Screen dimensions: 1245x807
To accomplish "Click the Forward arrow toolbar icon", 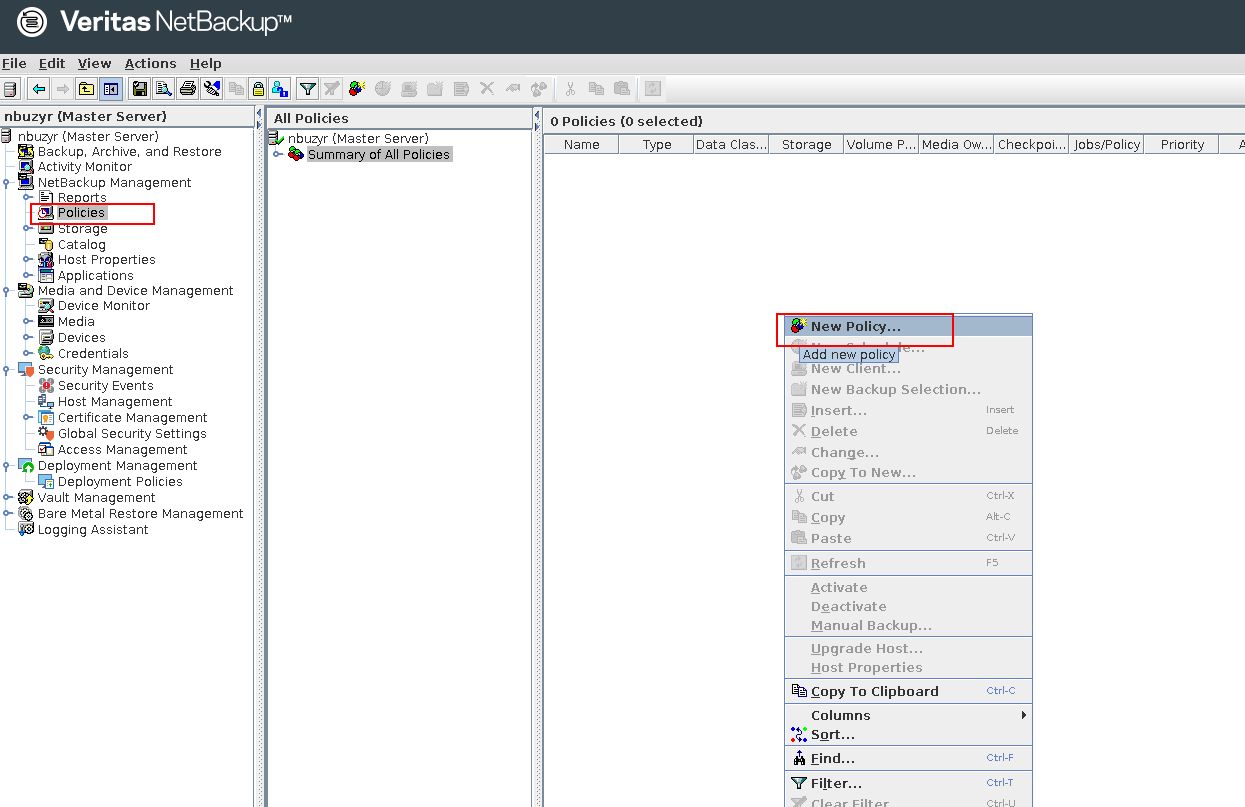I will pyautogui.click(x=62, y=89).
